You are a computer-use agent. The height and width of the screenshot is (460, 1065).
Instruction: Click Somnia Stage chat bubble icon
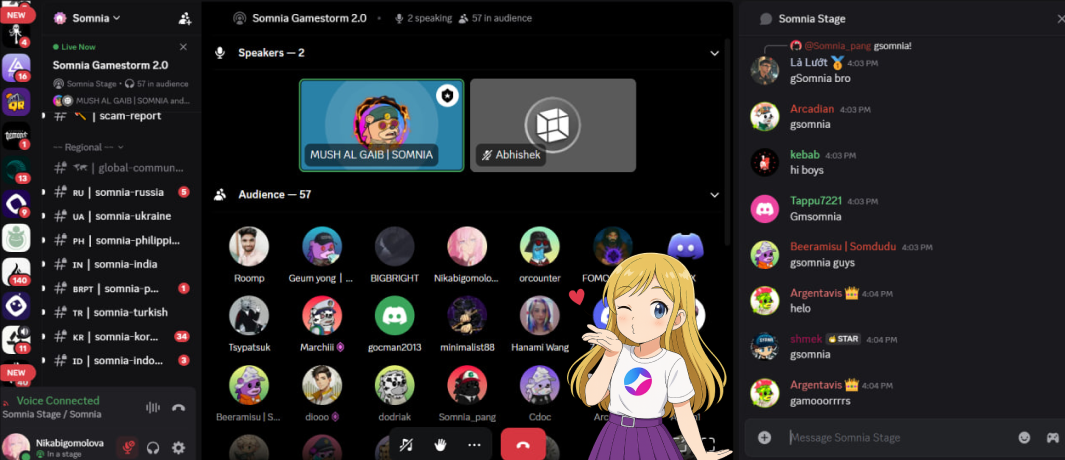coord(766,19)
